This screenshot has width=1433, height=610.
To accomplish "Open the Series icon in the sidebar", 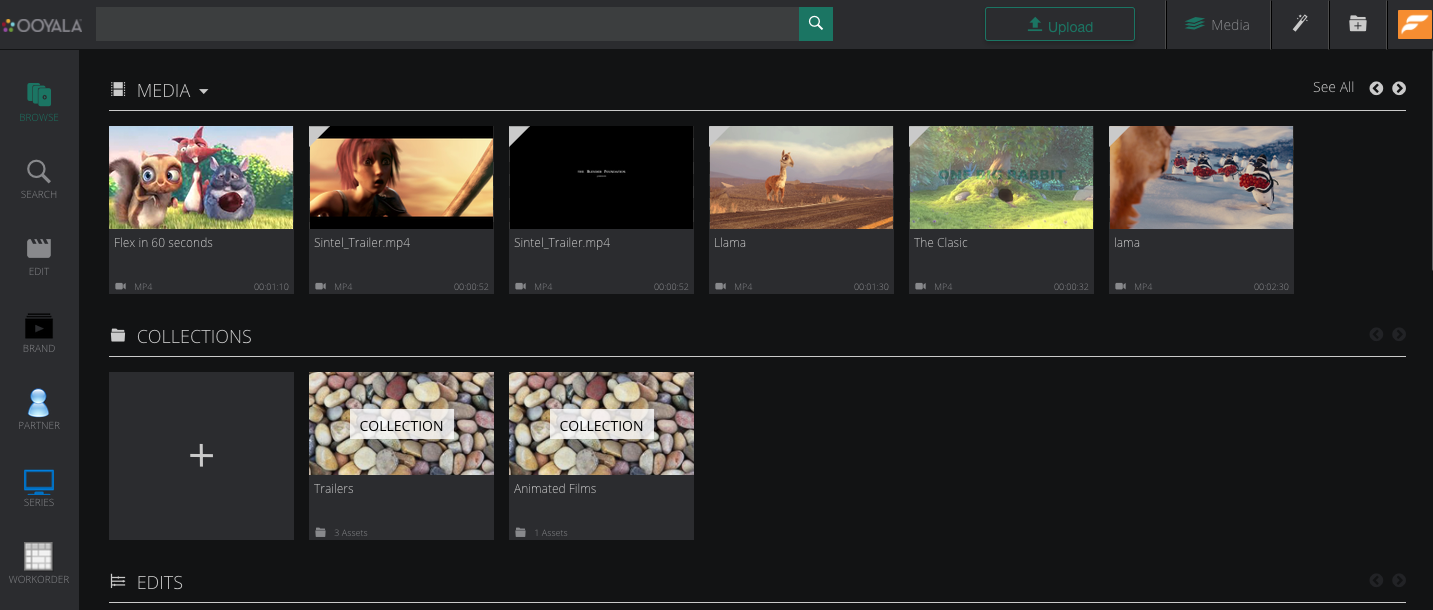I will pos(38,481).
